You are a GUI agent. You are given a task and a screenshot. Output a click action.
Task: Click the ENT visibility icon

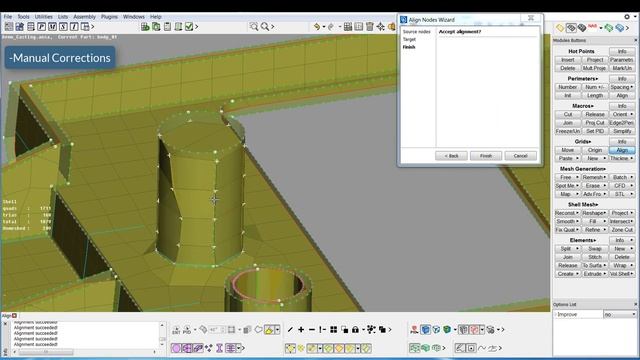(x=176, y=330)
